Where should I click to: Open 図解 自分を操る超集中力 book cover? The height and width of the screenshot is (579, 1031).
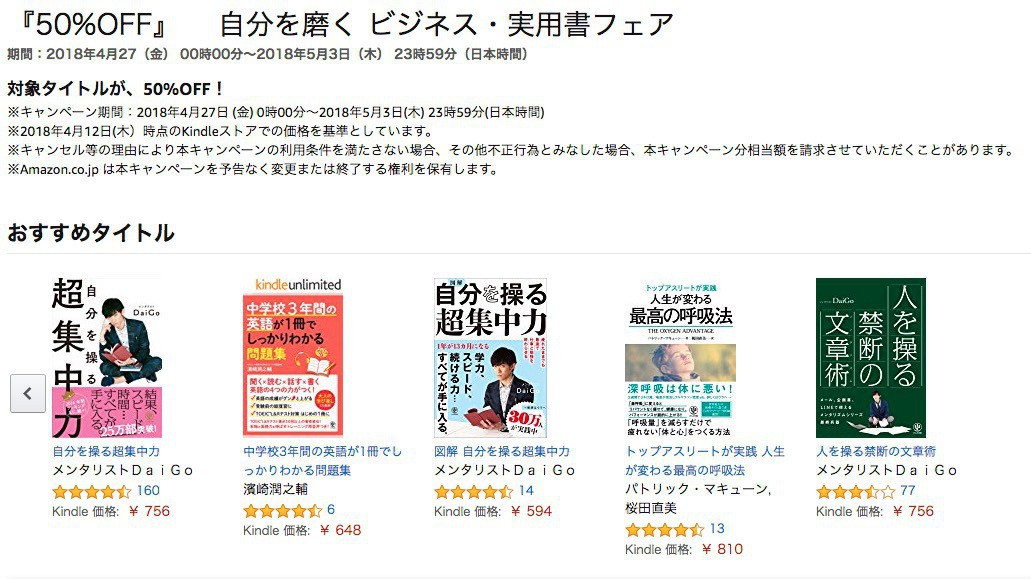491,358
